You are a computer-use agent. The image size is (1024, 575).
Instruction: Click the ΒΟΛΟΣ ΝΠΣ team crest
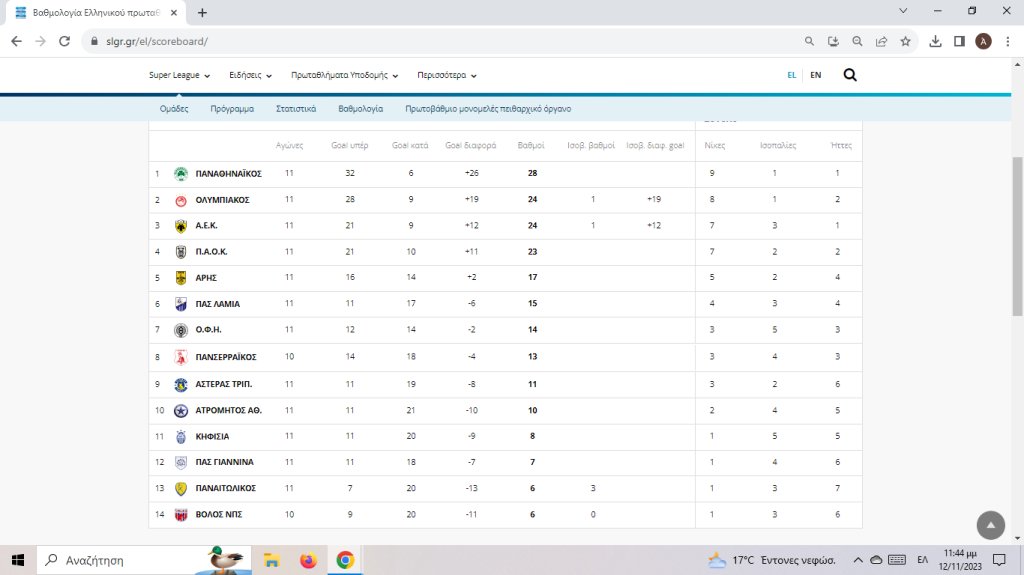point(181,515)
